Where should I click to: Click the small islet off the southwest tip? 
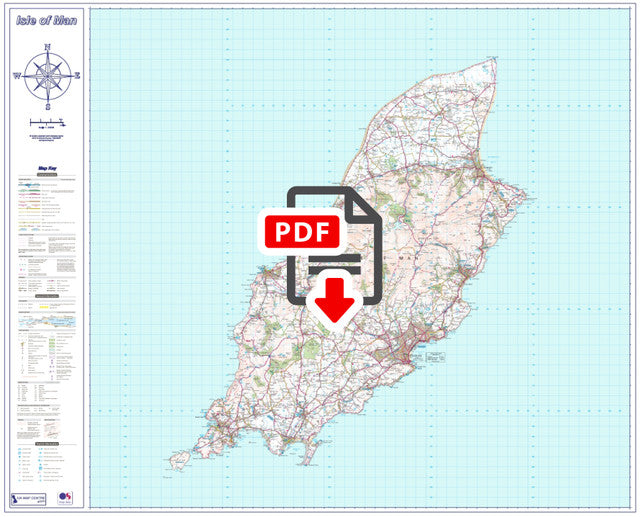pyautogui.click(x=179, y=460)
